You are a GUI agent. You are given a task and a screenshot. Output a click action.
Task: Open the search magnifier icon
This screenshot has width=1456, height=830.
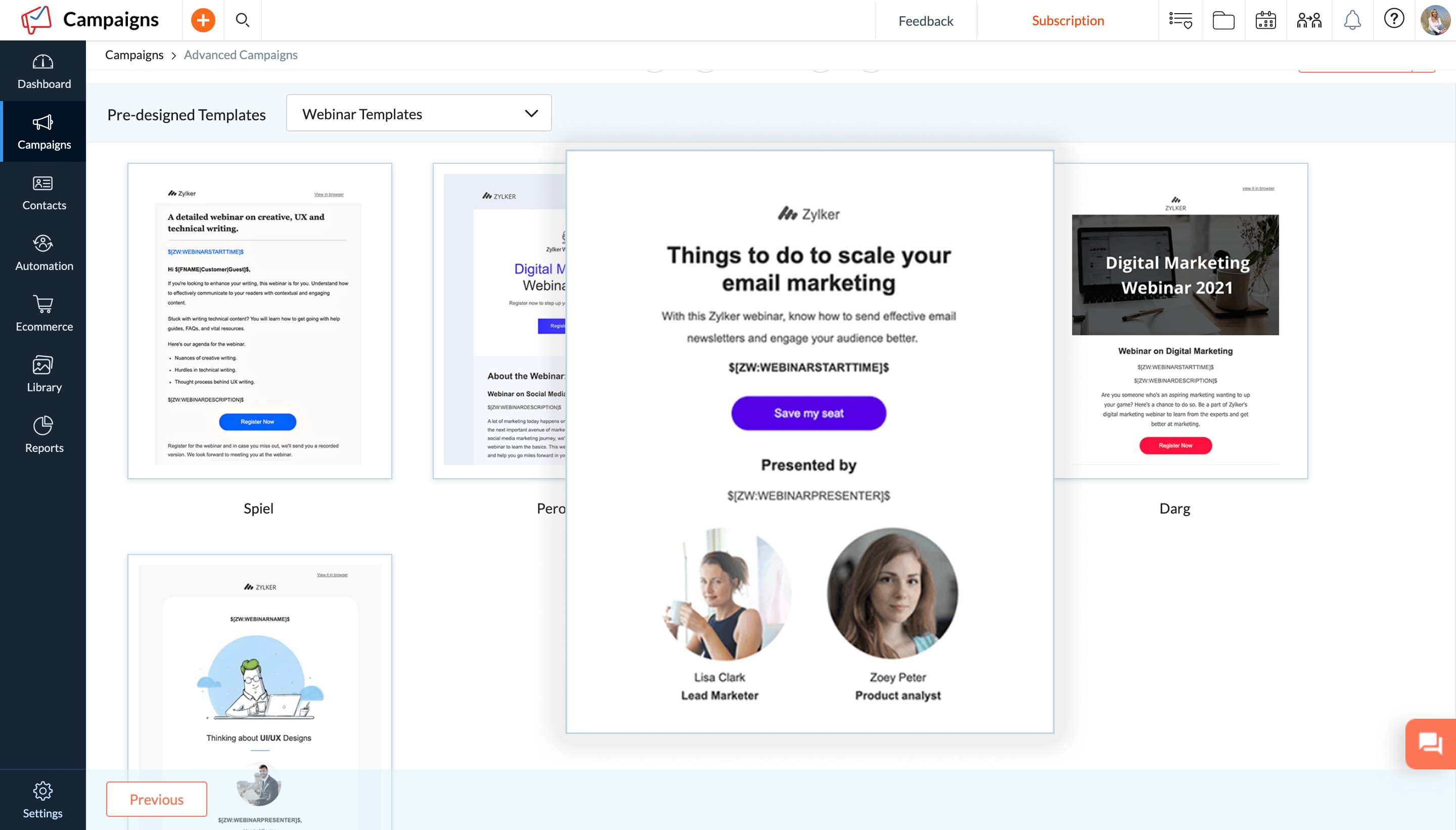(242, 21)
